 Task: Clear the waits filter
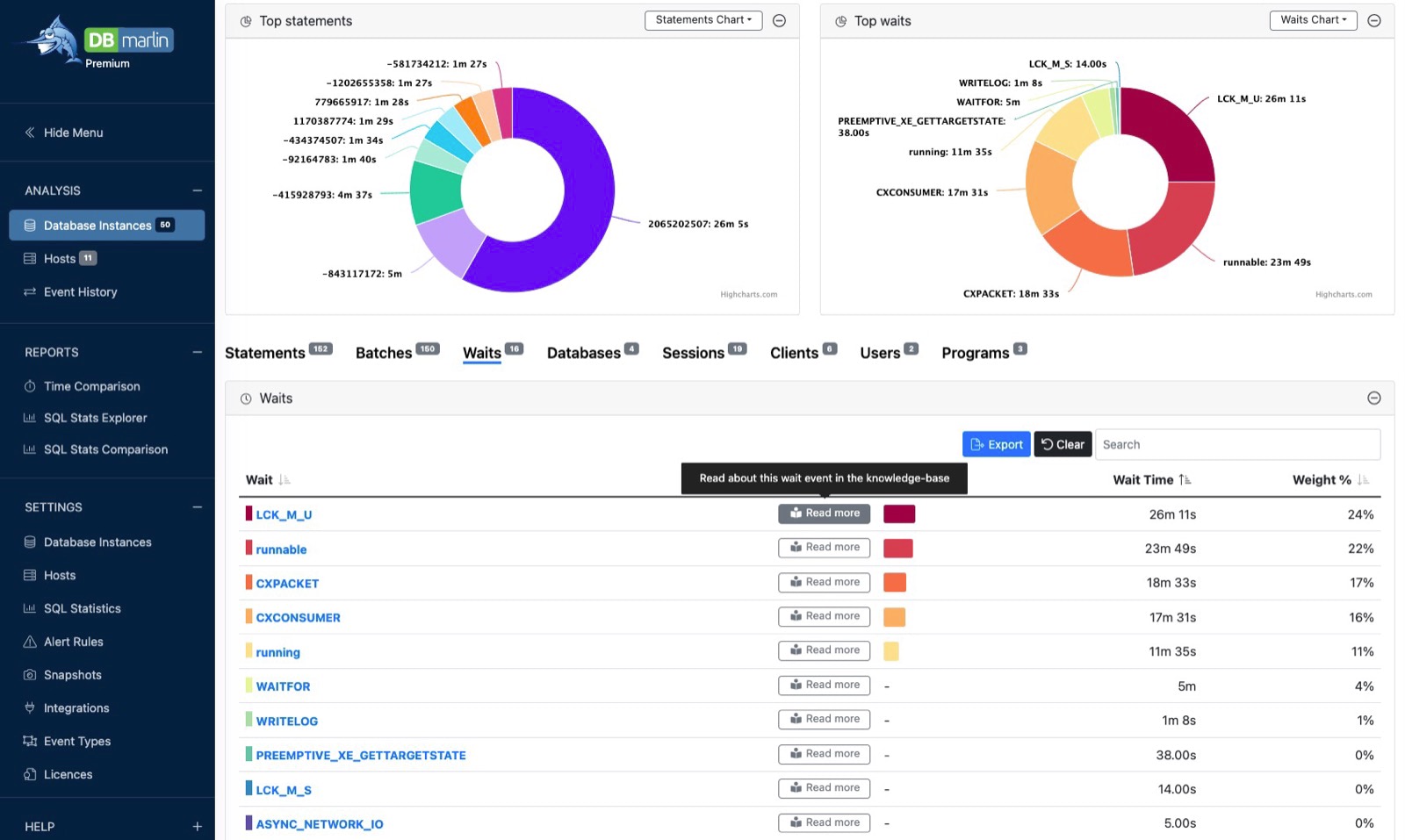tap(1063, 444)
